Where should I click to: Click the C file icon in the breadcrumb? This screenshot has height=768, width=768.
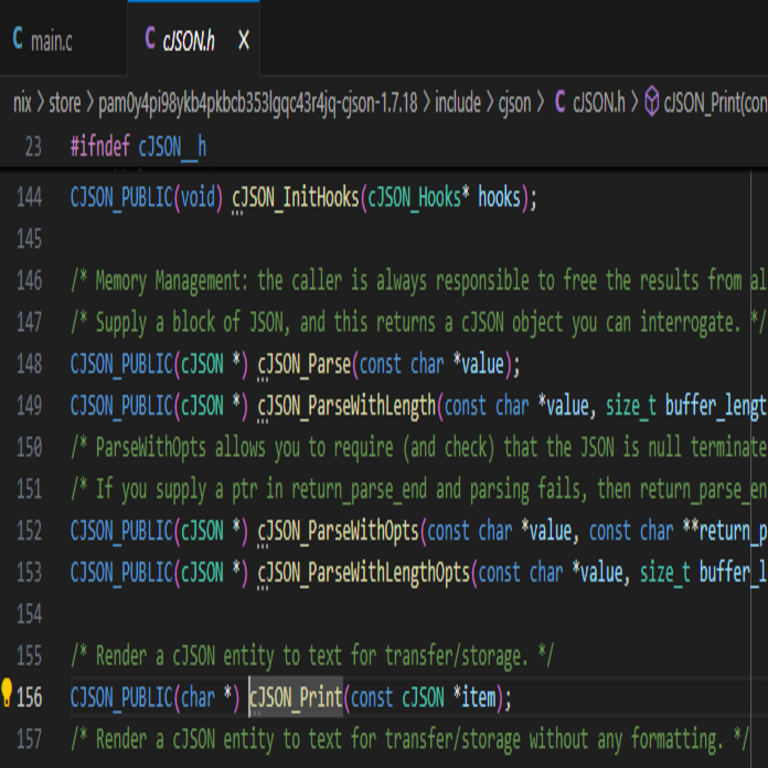(x=560, y=102)
